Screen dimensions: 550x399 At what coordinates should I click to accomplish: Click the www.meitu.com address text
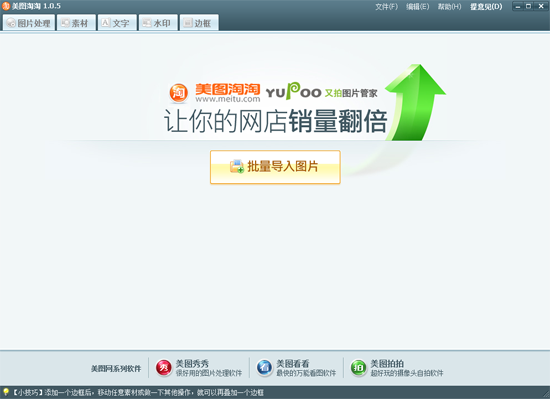pyautogui.click(x=228, y=99)
